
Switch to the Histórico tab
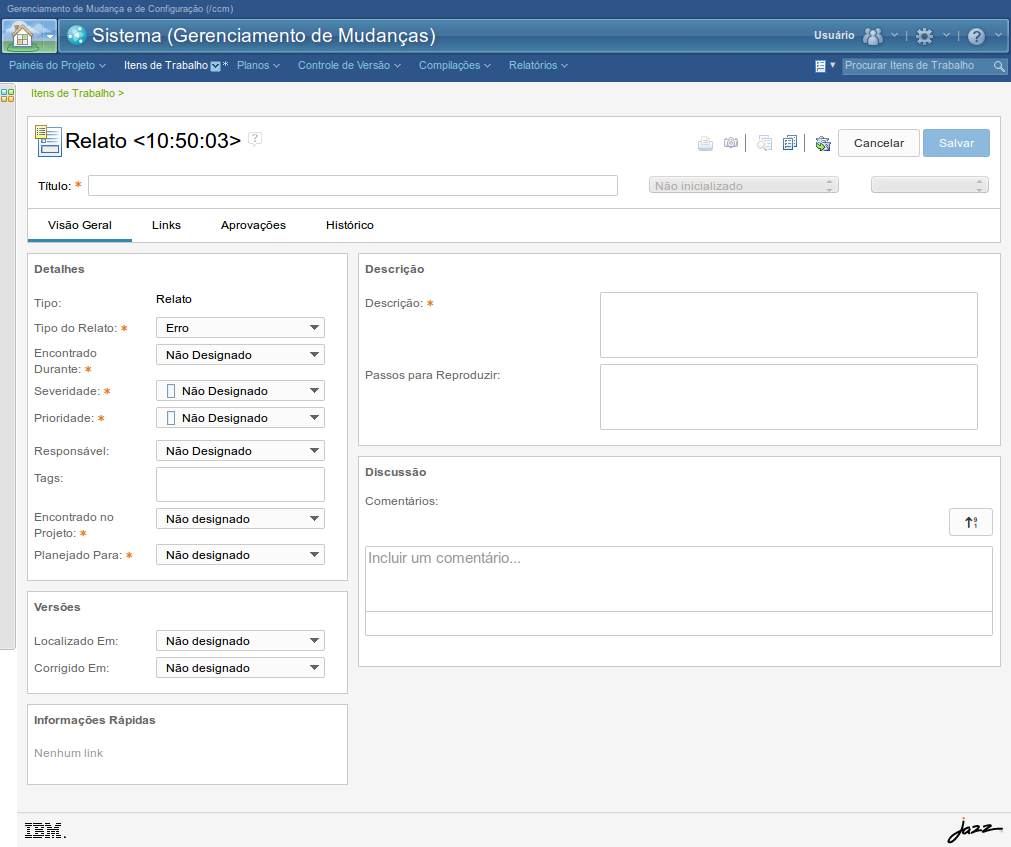[349, 225]
